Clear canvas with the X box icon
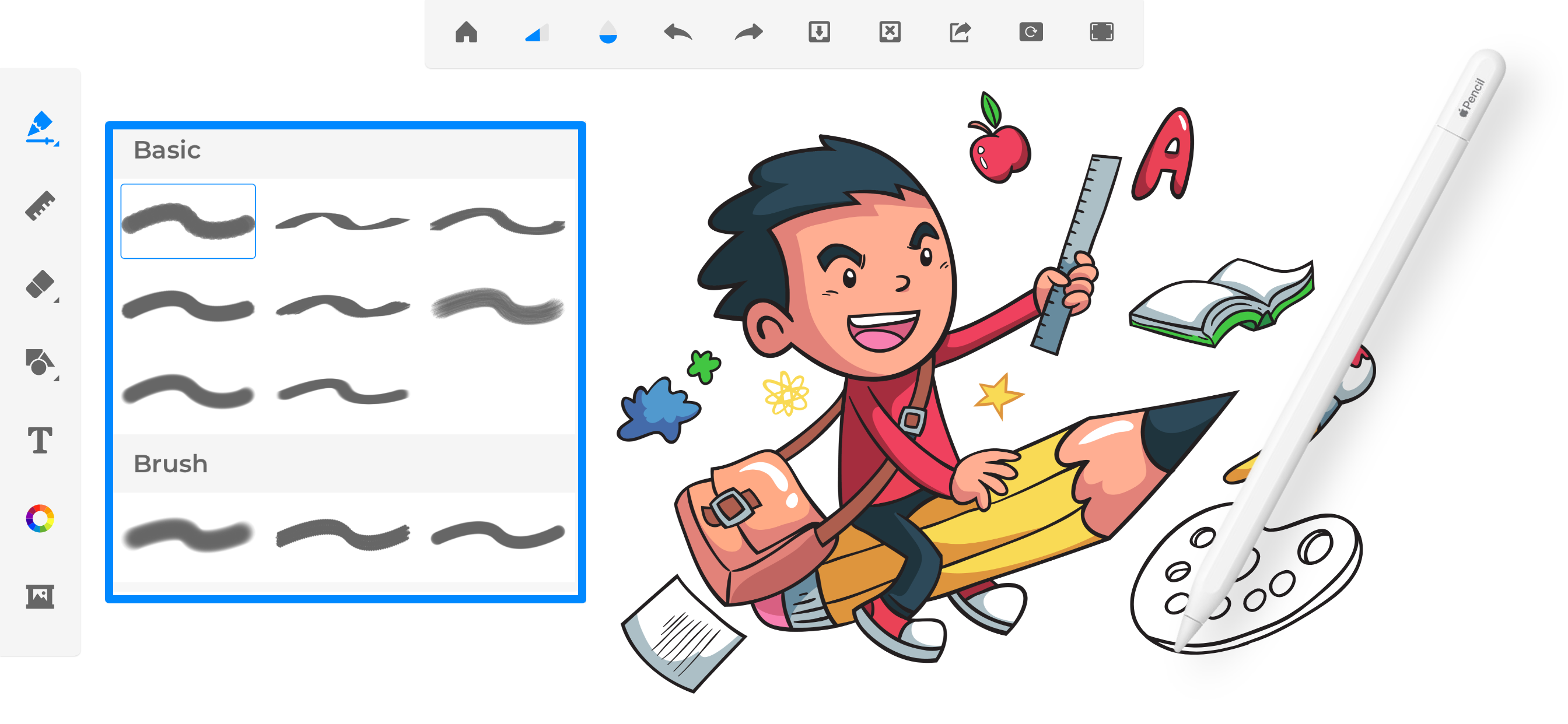 tap(890, 32)
